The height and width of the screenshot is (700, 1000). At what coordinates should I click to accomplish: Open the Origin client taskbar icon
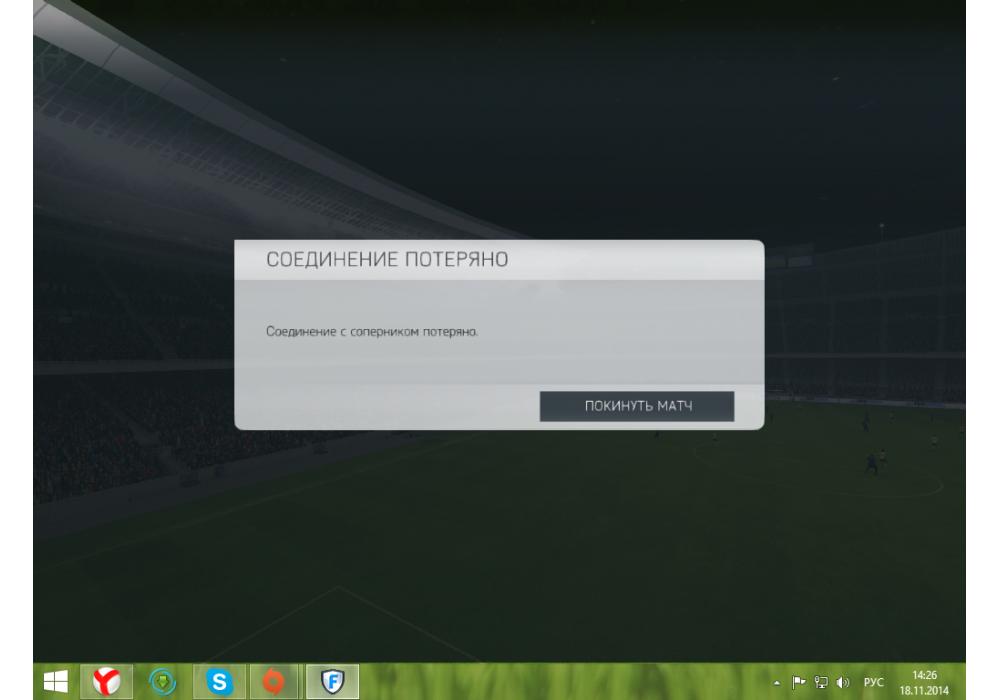point(274,682)
